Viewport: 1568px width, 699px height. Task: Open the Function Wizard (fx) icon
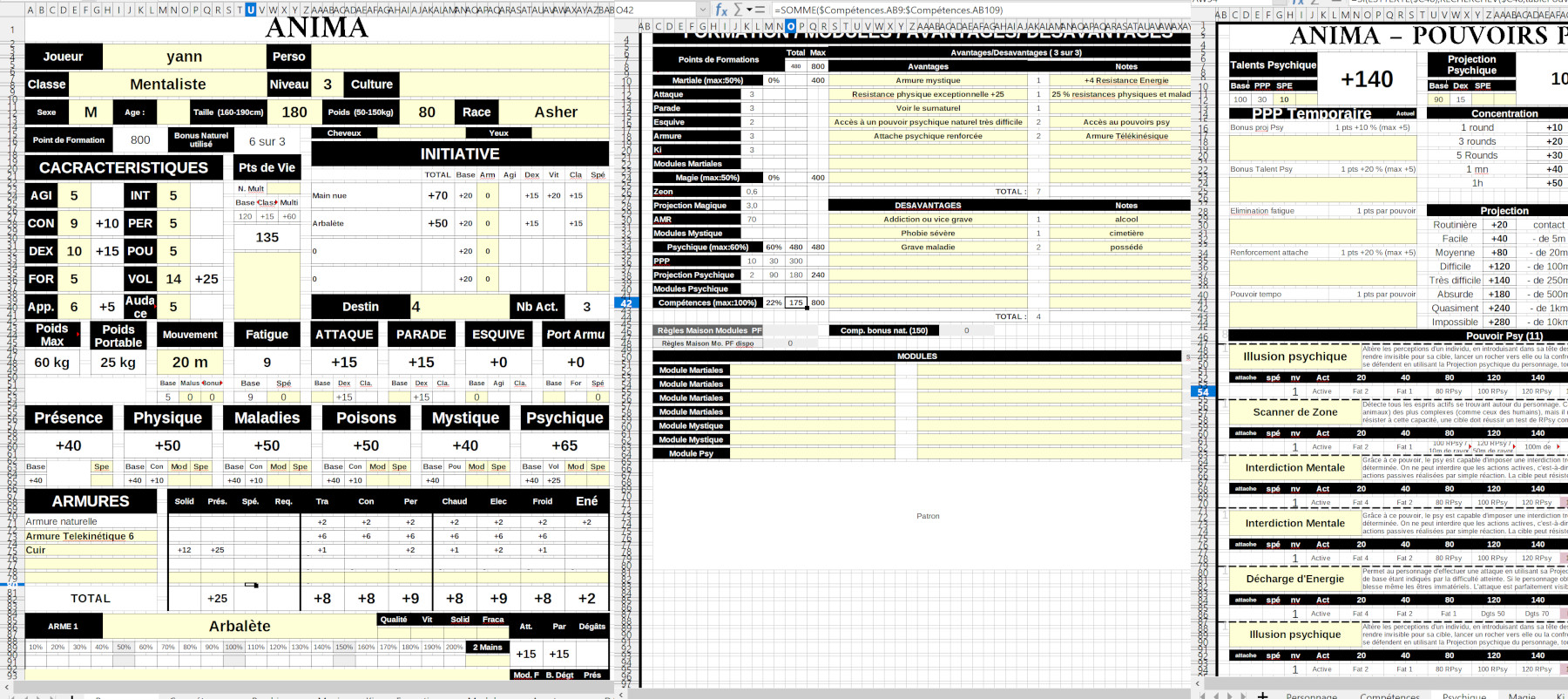[720, 10]
